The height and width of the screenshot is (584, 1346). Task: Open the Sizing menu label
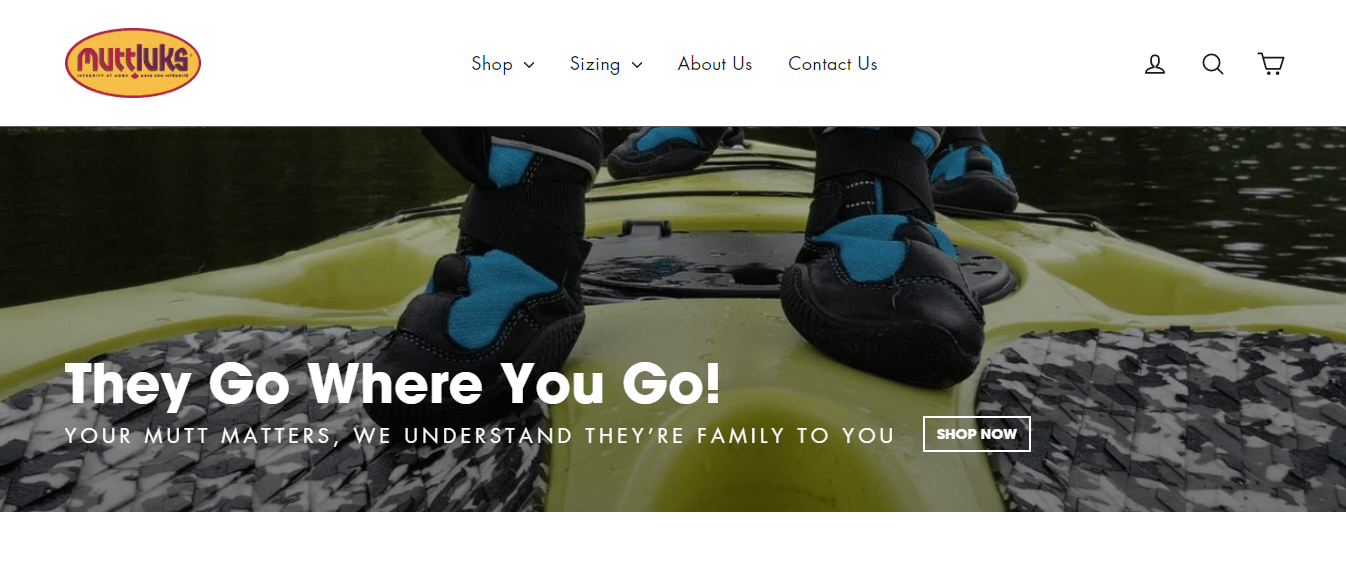coord(595,64)
